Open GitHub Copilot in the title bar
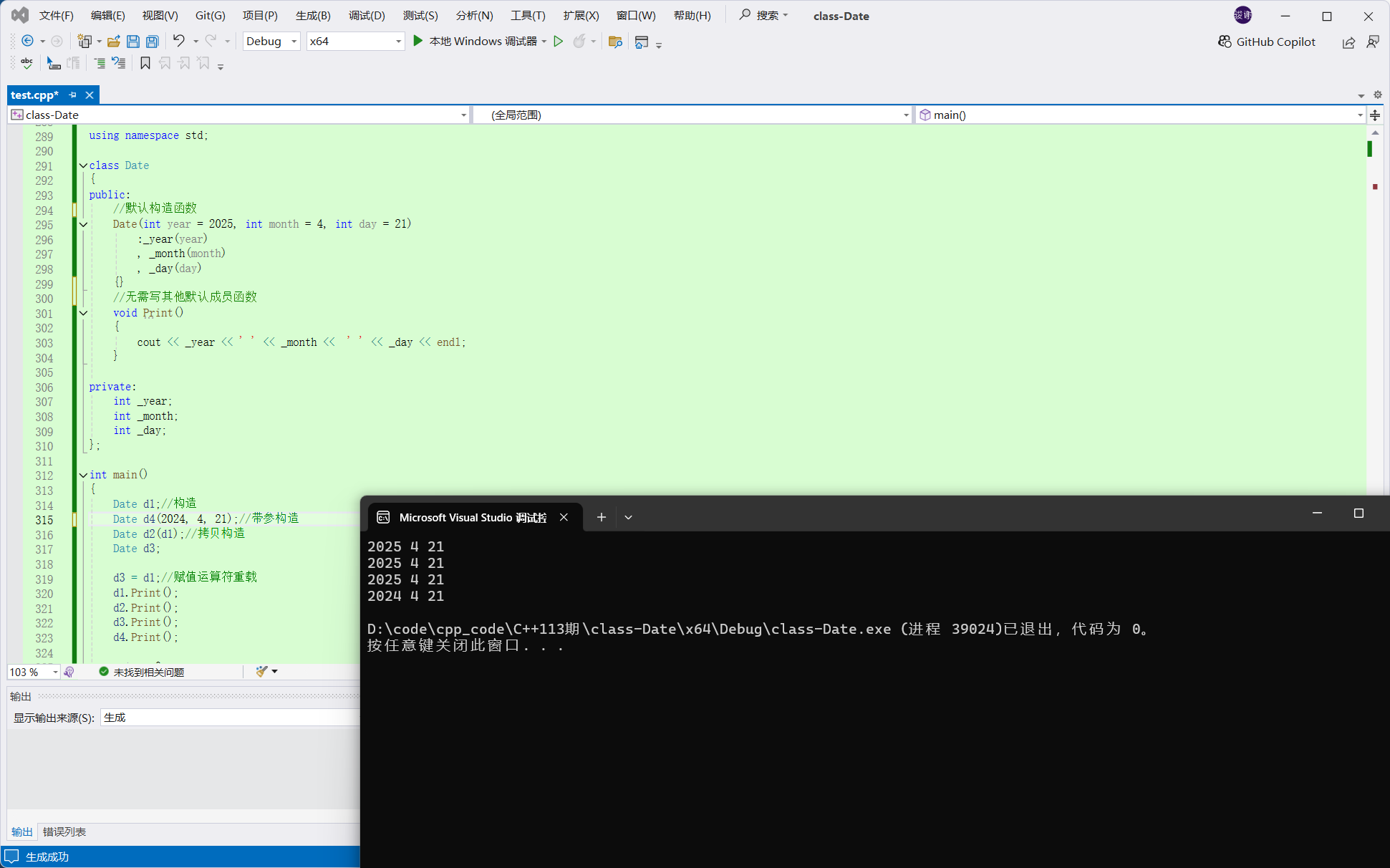The width and height of the screenshot is (1390, 868). tap(1267, 42)
